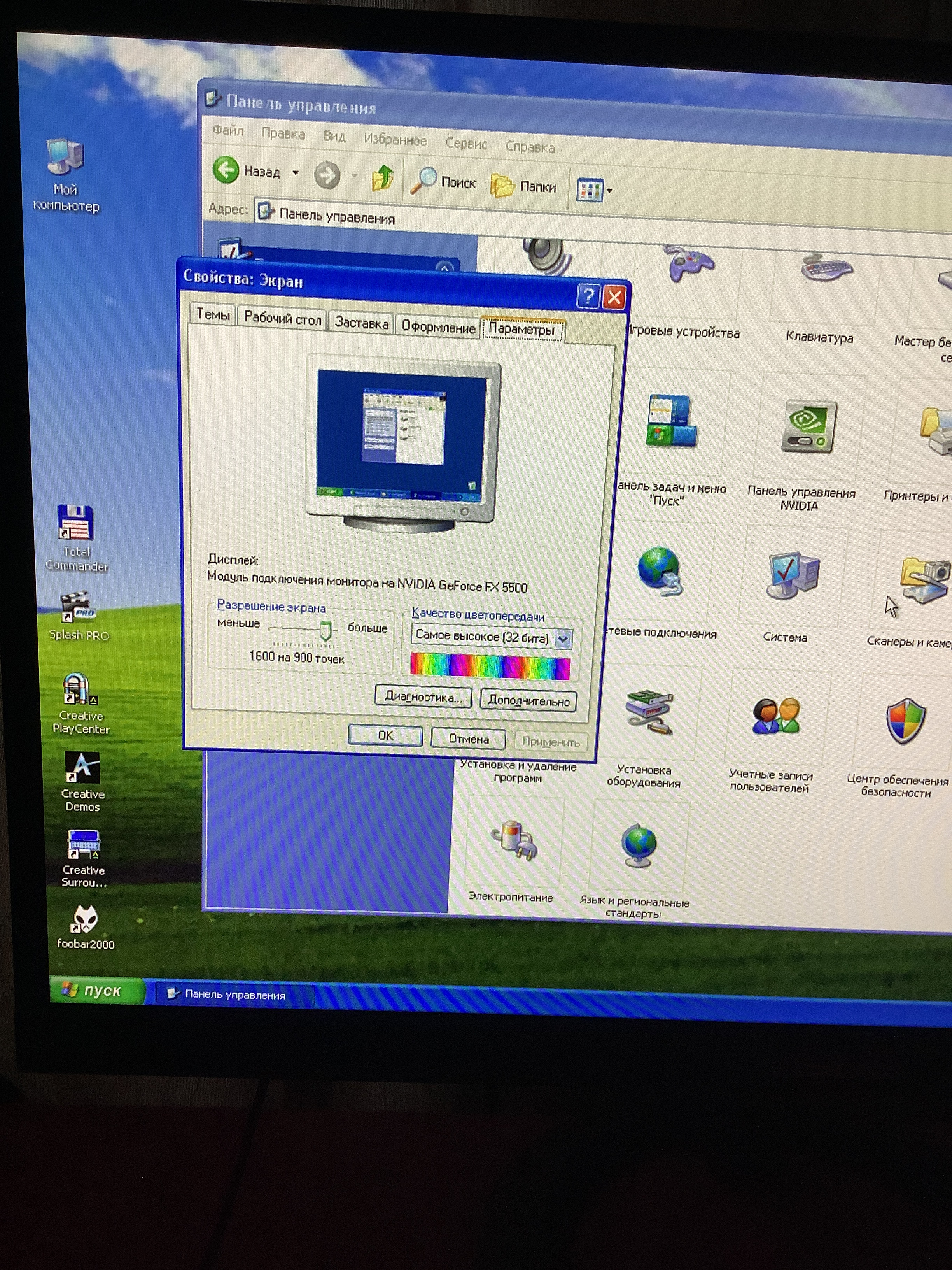This screenshot has height=1270, width=952.
Task: Open the Файл menu
Action: coord(228,130)
